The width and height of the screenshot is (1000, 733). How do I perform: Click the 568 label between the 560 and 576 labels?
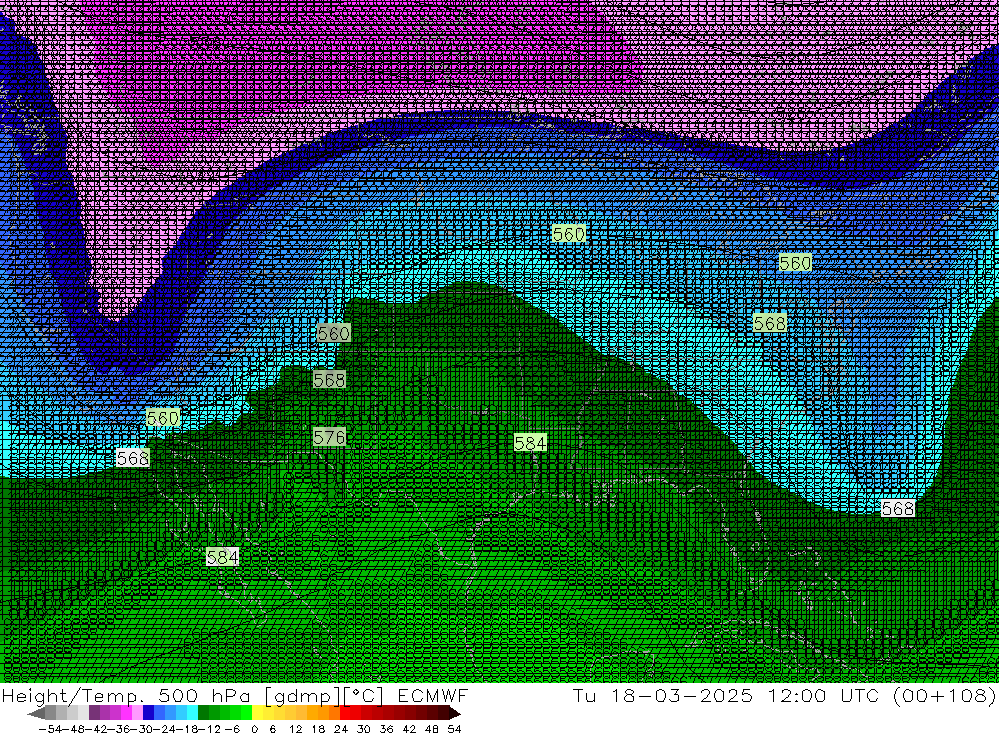(x=329, y=380)
